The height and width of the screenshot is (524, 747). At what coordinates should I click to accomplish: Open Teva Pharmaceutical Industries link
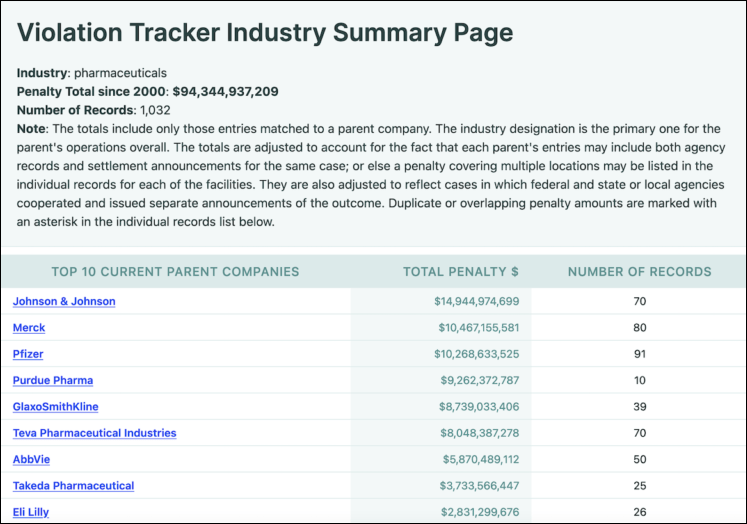point(94,433)
